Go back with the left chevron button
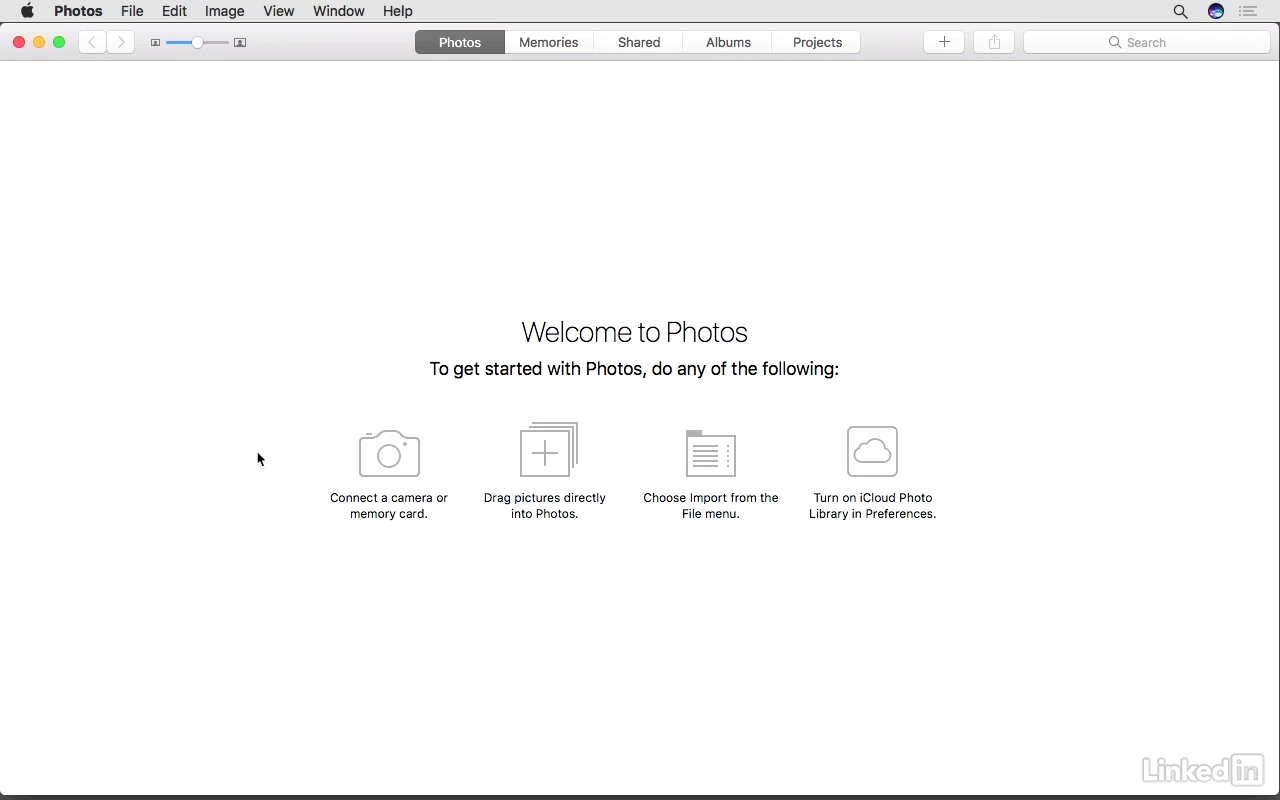The width and height of the screenshot is (1280, 800). (92, 42)
